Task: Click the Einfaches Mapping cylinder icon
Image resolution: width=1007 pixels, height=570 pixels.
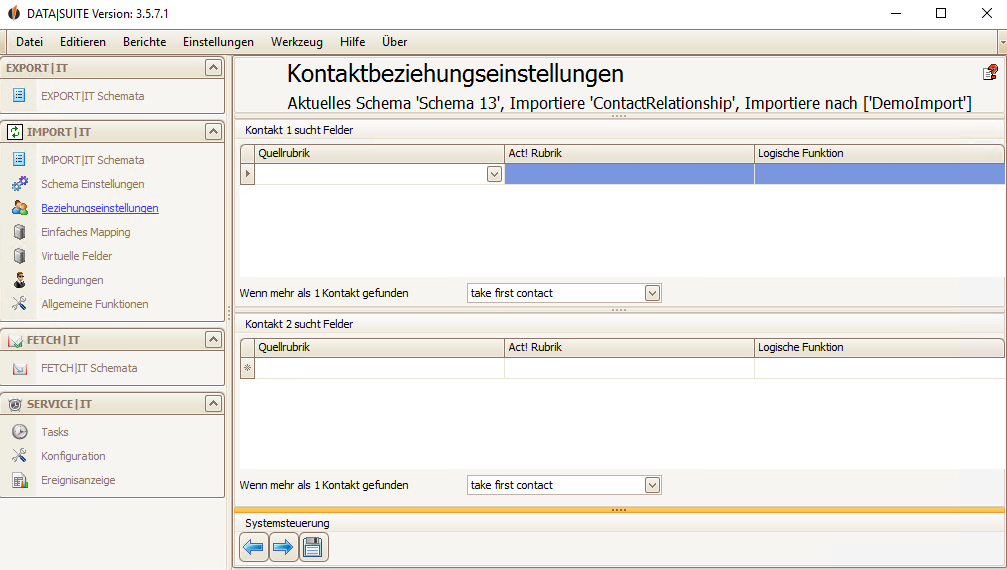Action: coord(20,232)
